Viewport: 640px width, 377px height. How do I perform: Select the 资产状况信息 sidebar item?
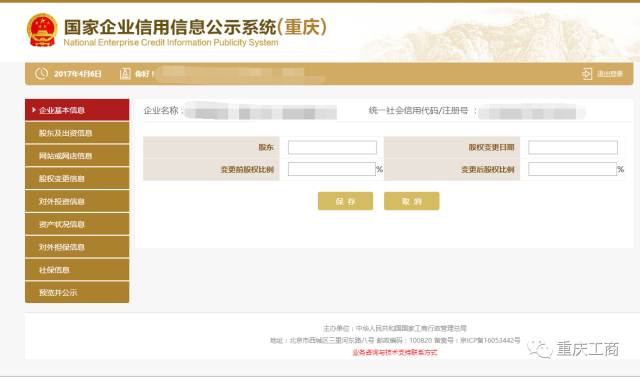tap(77, 224)
